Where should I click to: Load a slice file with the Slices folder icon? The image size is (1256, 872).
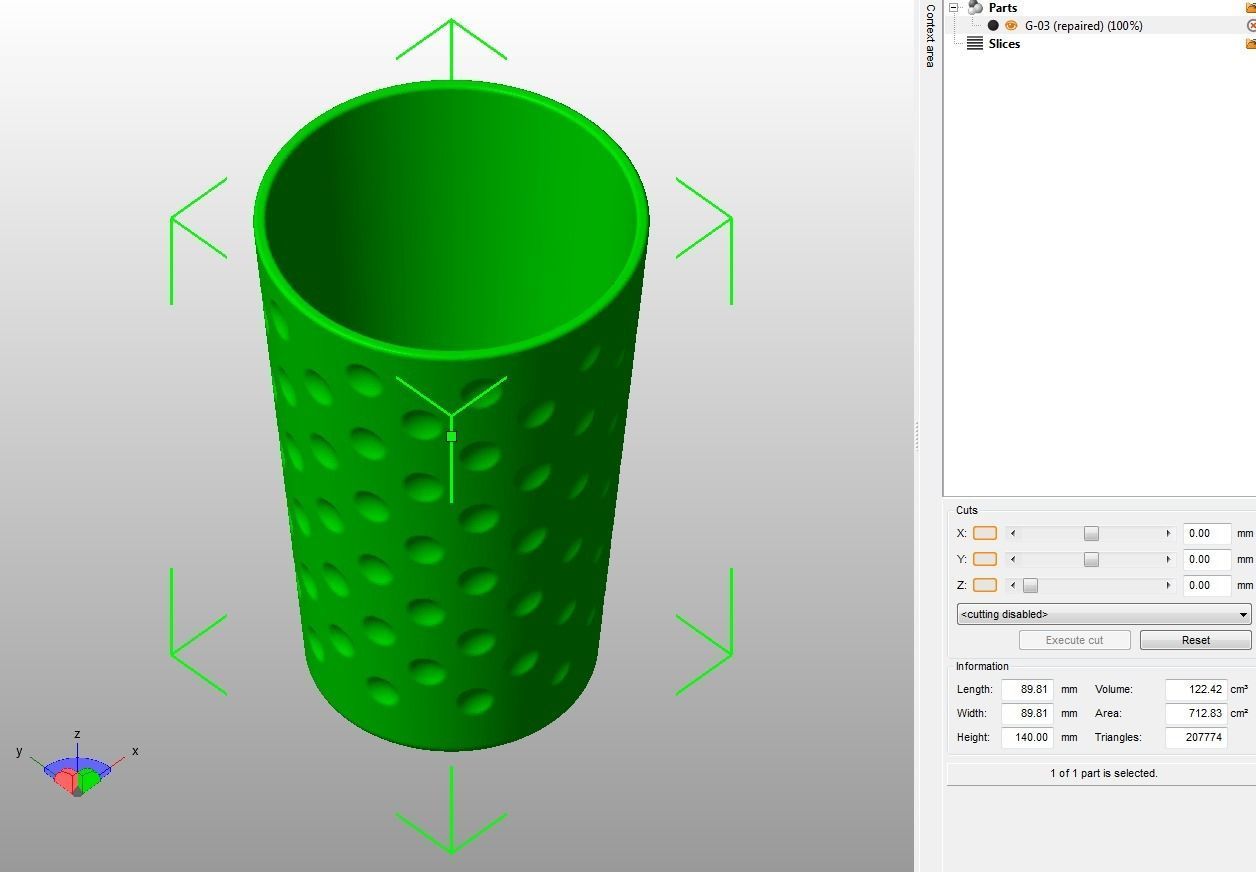click(x=1249, y=43)
